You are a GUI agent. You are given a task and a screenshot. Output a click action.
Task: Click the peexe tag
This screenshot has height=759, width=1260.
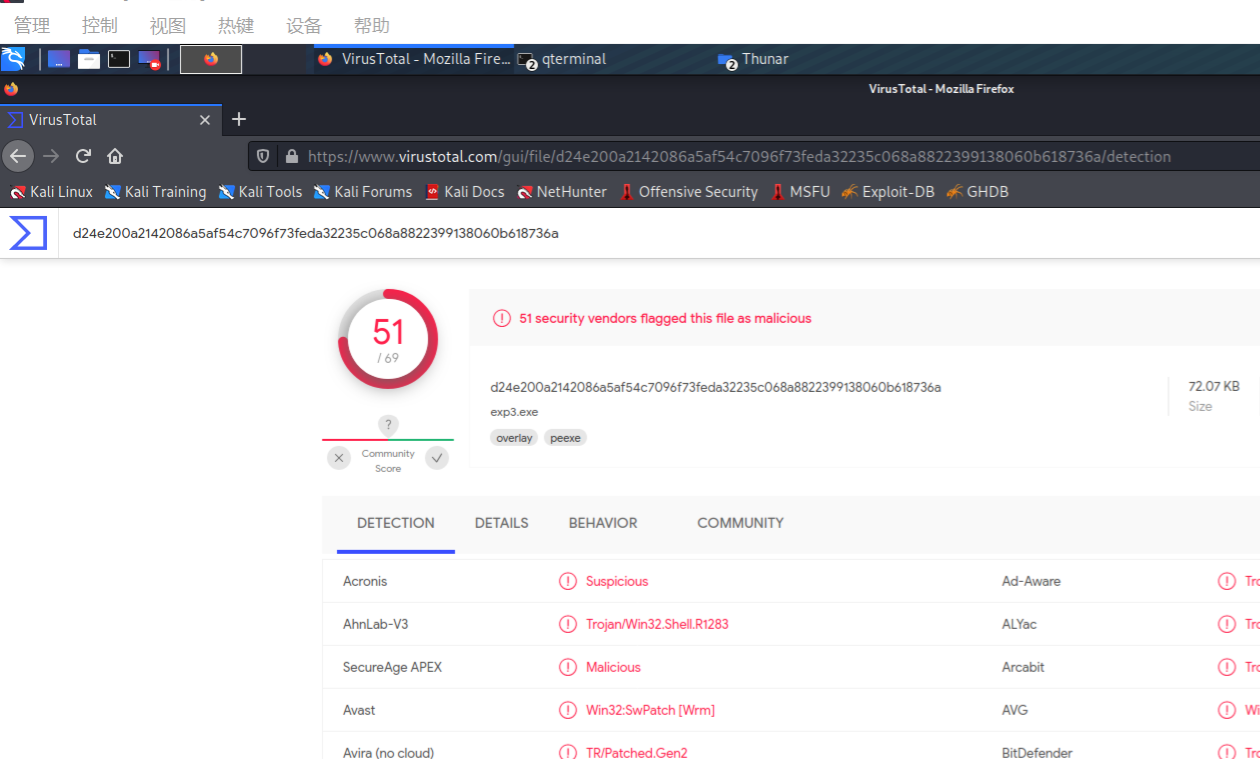565,438
